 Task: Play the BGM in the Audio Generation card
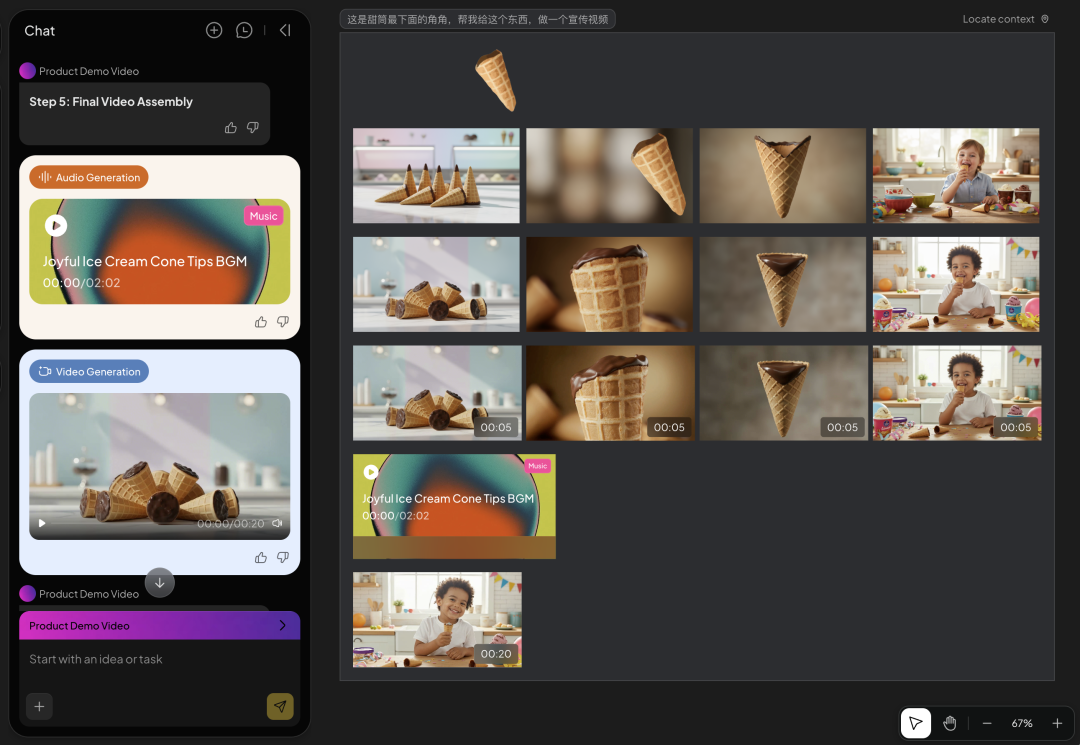pyautogui.click(x=56, y=225)
